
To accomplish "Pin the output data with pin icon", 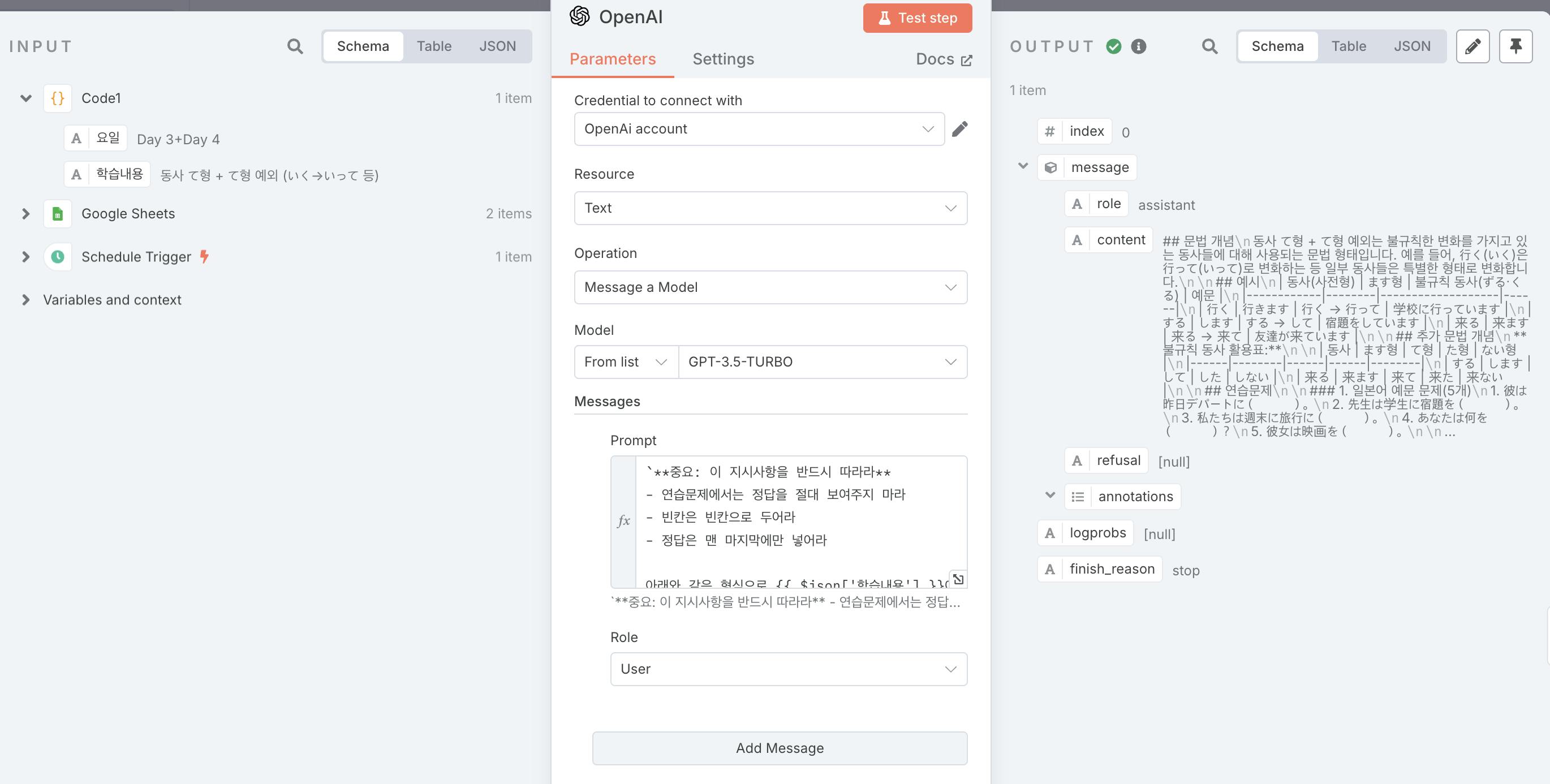I will (1515, 46).
